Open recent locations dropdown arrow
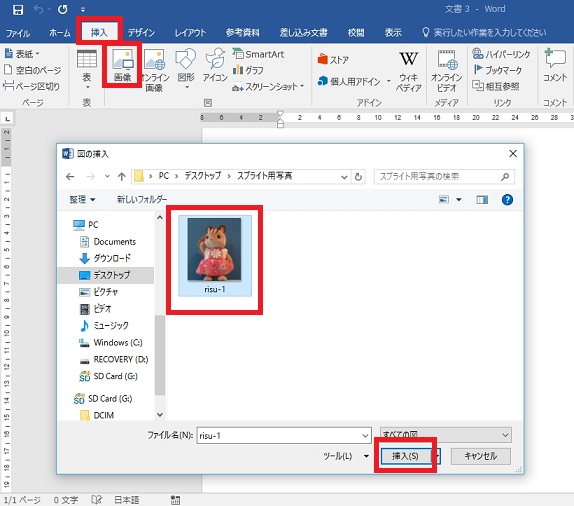 [x=107, y=176]
